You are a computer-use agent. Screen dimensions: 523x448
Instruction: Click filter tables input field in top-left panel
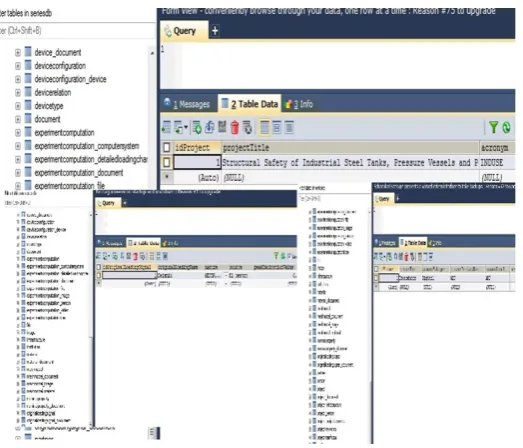(77, 31)
